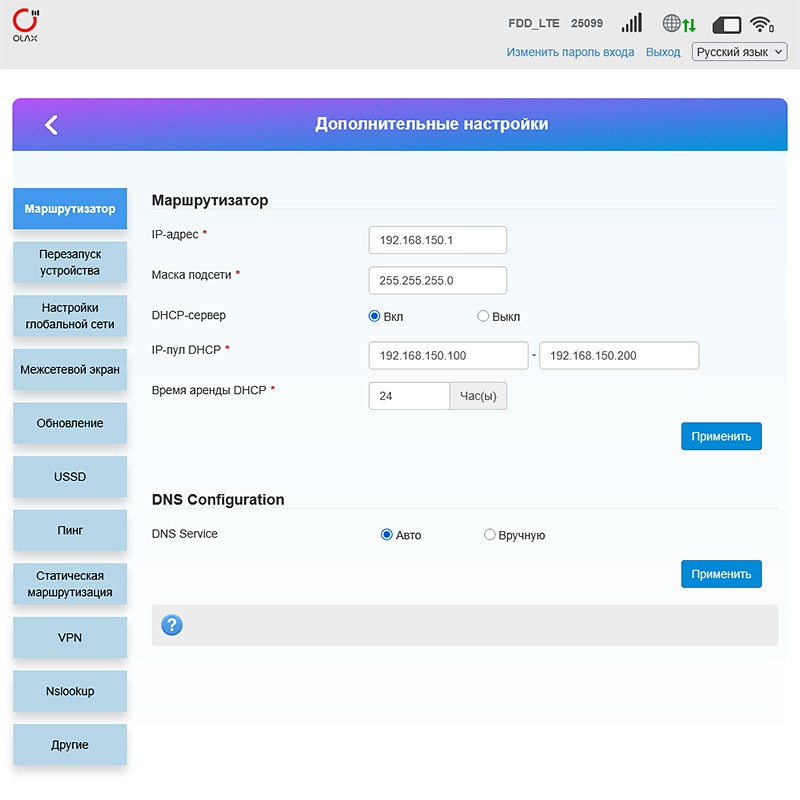The image size is (800, 800).
Task: Click the Wi-Fi connected clients icon
Action: pos(762,24)
